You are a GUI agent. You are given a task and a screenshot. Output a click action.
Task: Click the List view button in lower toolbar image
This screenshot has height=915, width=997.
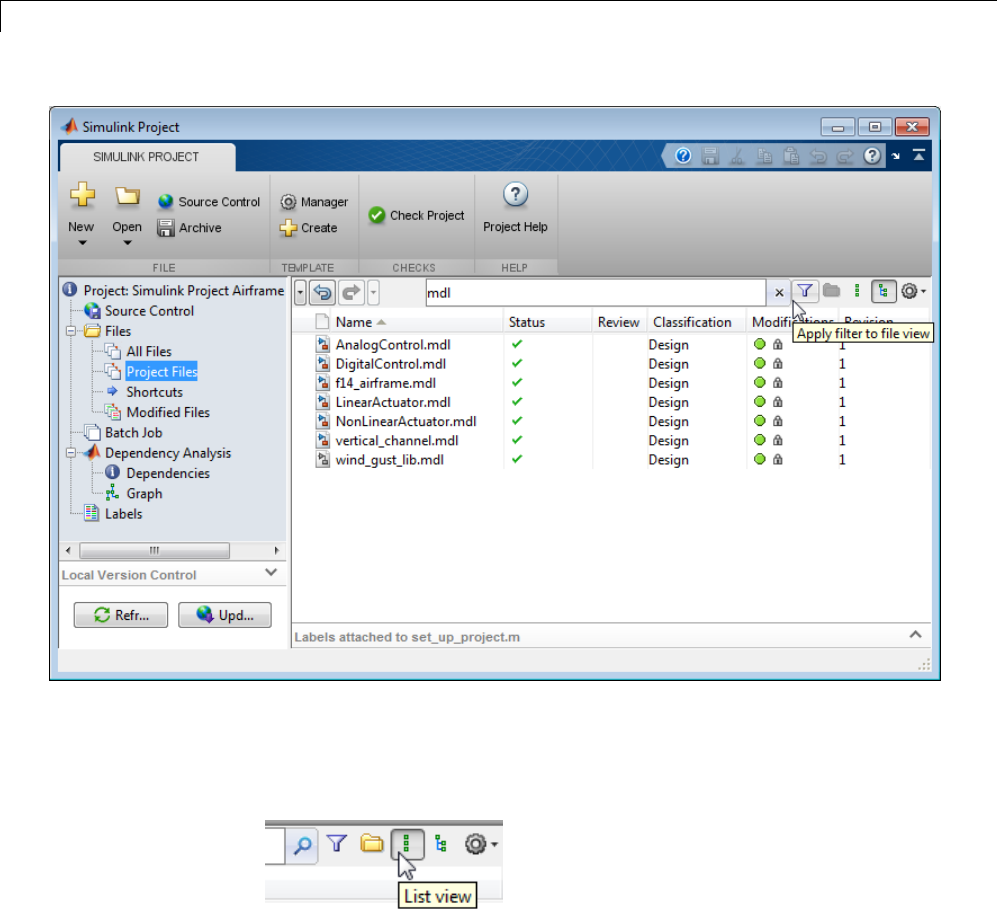(x=407, y=844)
